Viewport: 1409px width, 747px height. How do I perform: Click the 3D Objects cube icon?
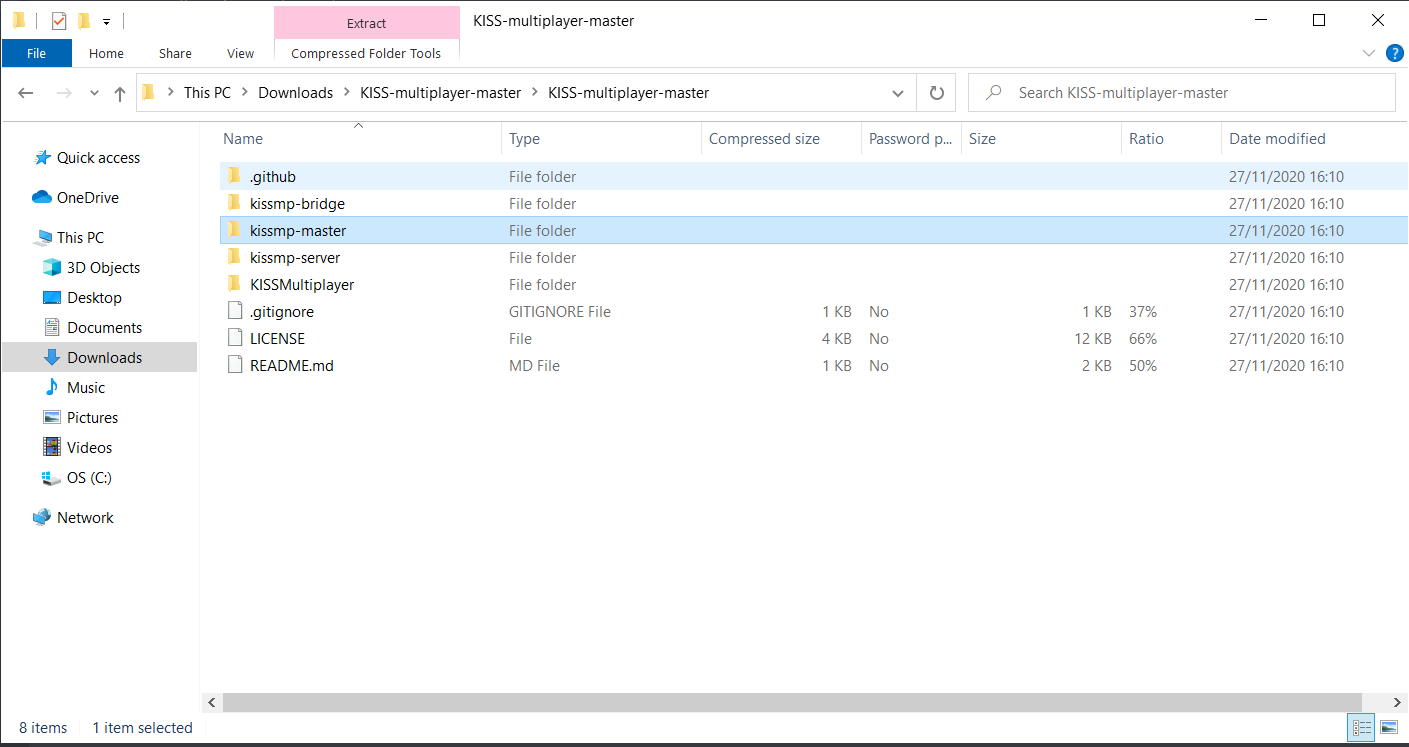52,268
